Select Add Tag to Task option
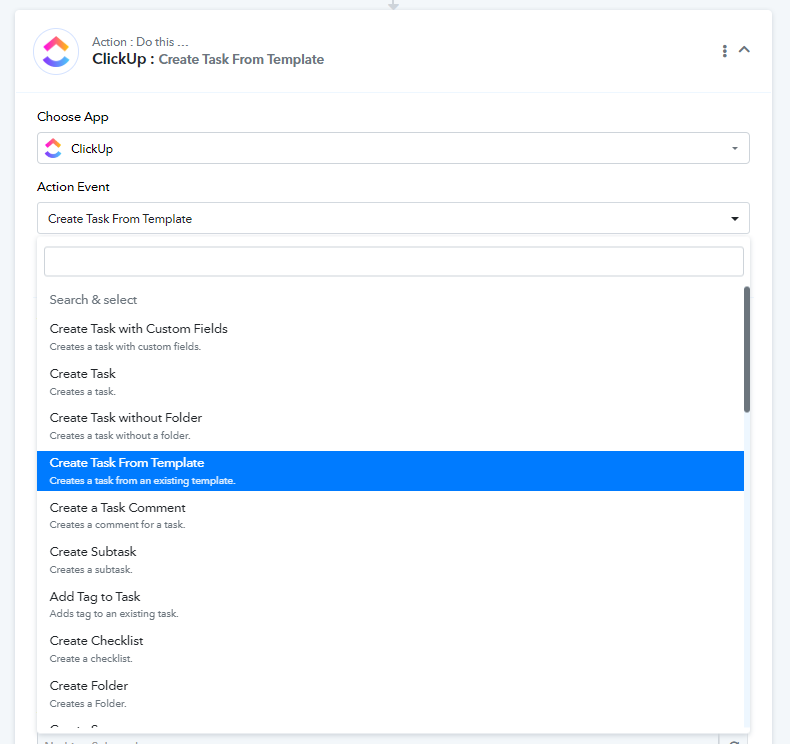The height and width of the screenshot is (744, 790). (x=390, y=604)
